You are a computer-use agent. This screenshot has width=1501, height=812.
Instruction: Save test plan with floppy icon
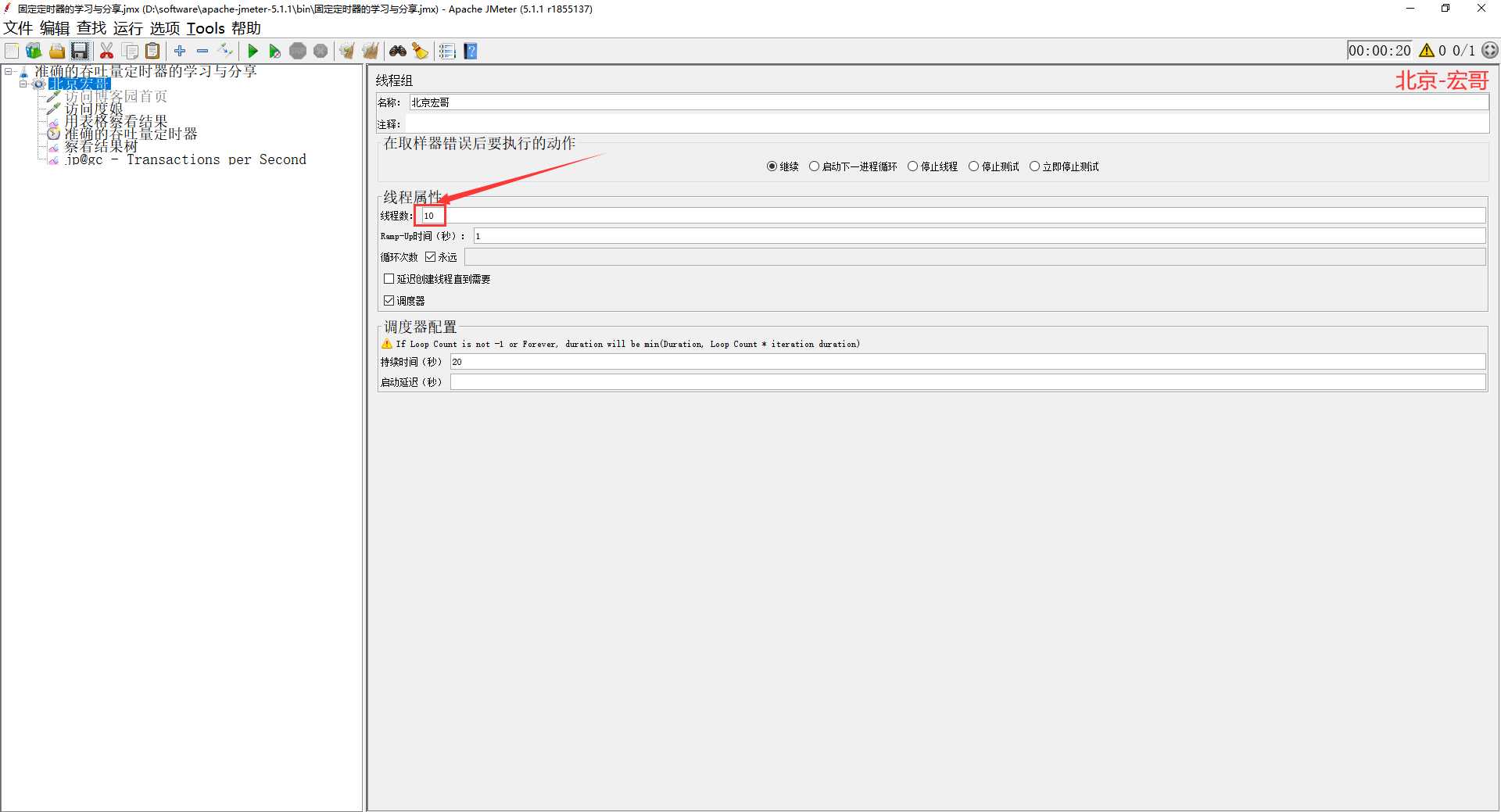point(79,51)
